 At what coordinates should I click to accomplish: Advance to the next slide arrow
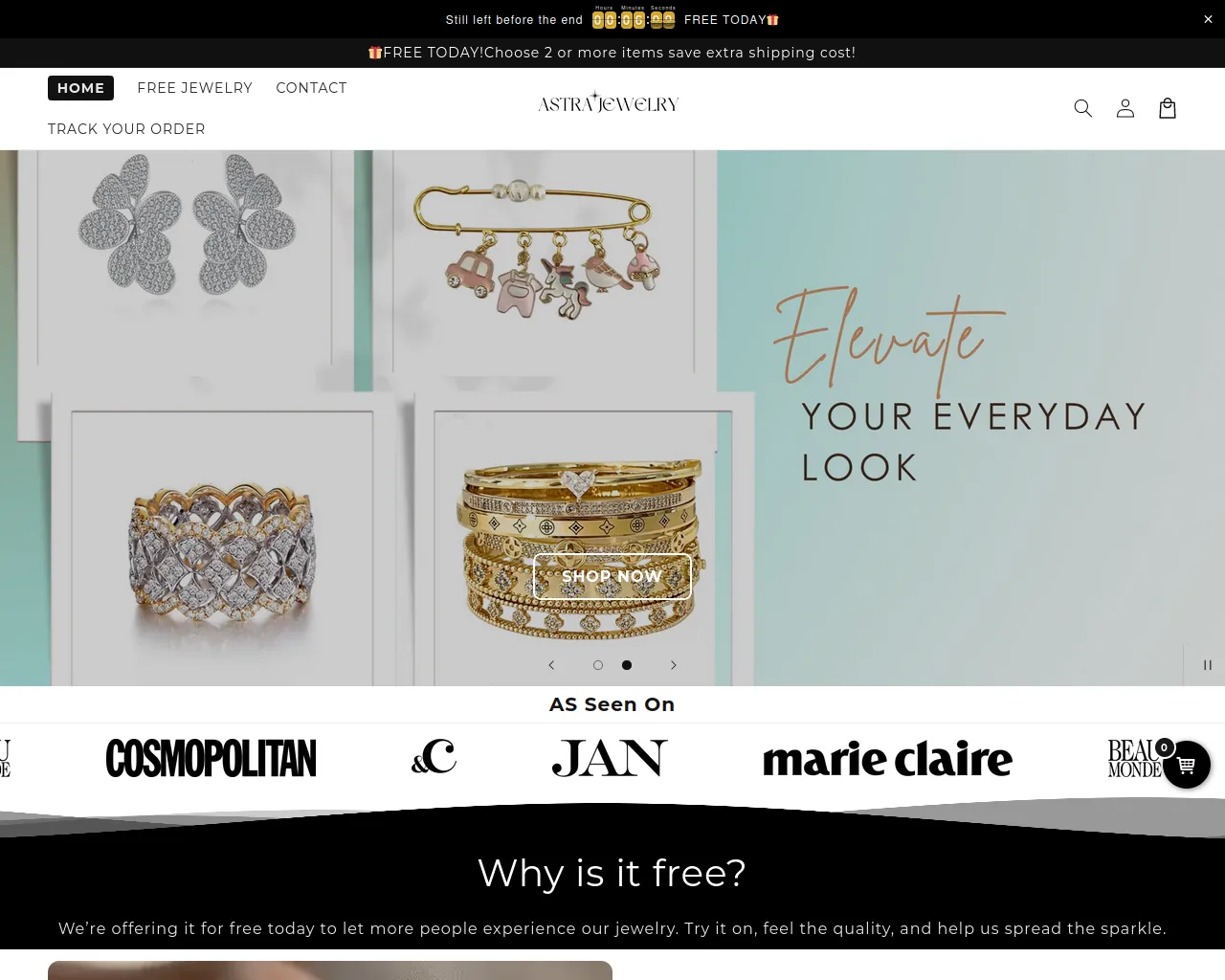[x=674, y=665]
